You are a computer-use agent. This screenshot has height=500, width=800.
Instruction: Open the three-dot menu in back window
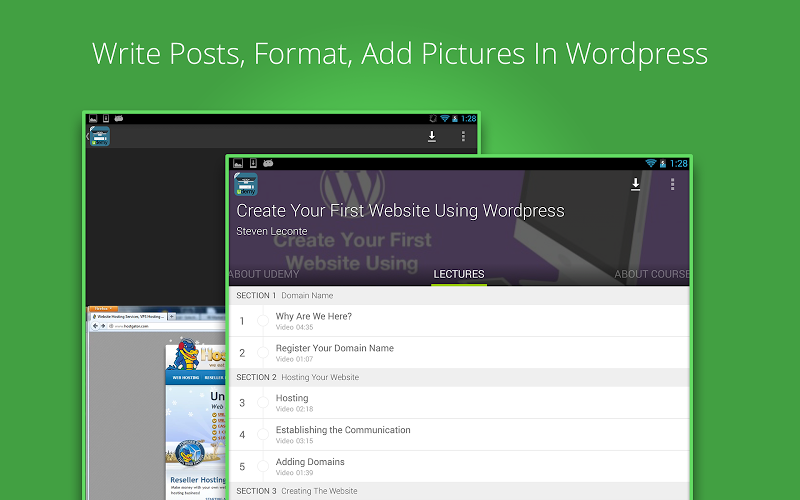coord(463,136)
